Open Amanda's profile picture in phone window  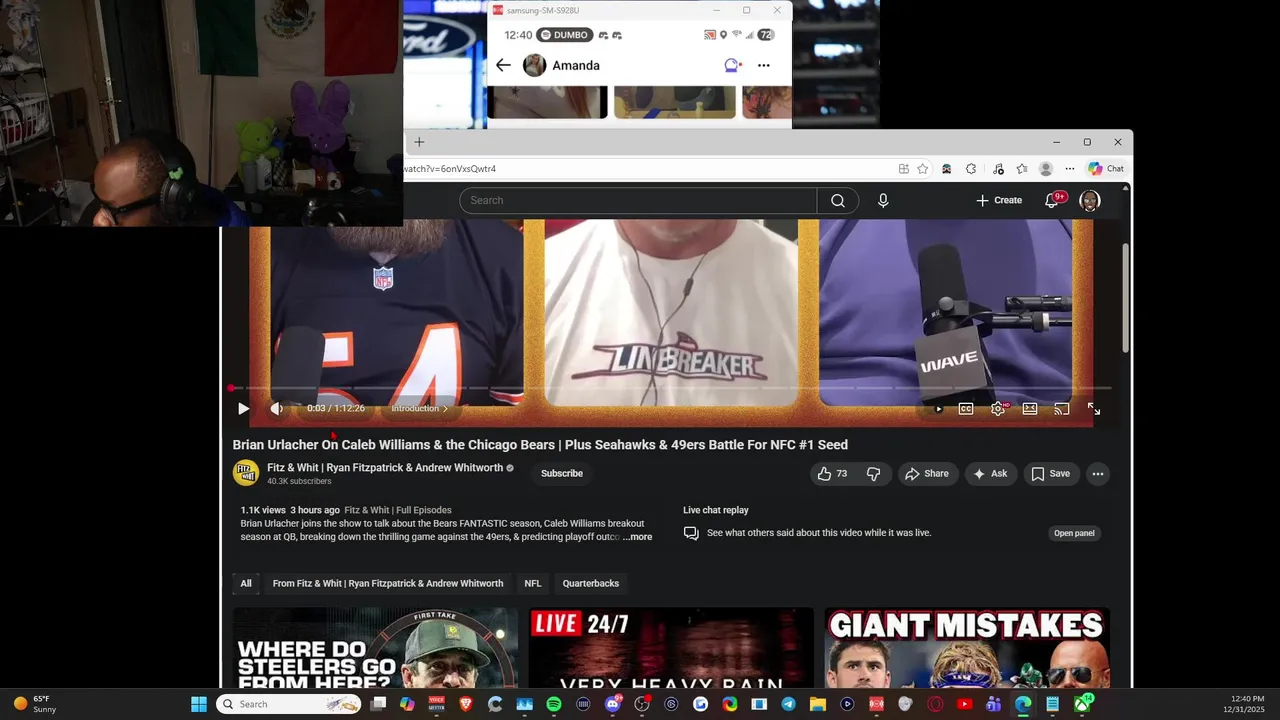(535, 65)
